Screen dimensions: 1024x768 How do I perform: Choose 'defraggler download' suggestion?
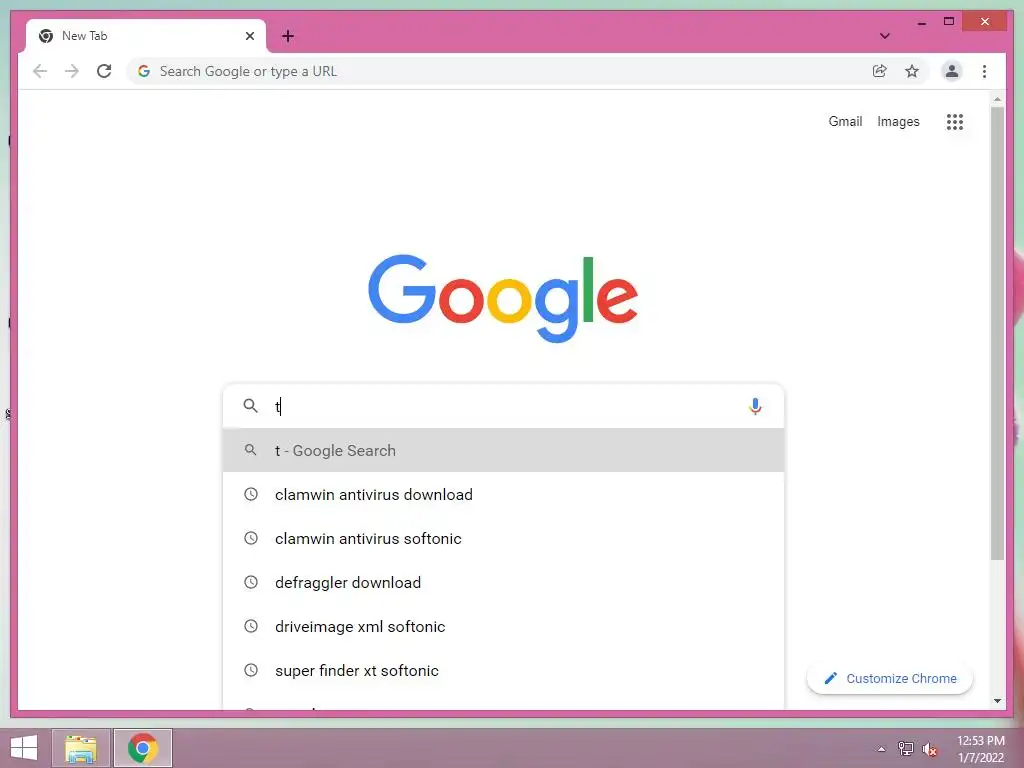[504, 582]
